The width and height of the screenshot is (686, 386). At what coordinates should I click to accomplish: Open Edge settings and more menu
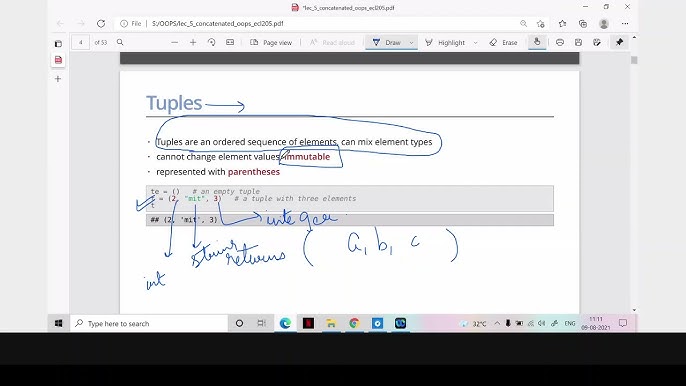click(x=625, y=24)
